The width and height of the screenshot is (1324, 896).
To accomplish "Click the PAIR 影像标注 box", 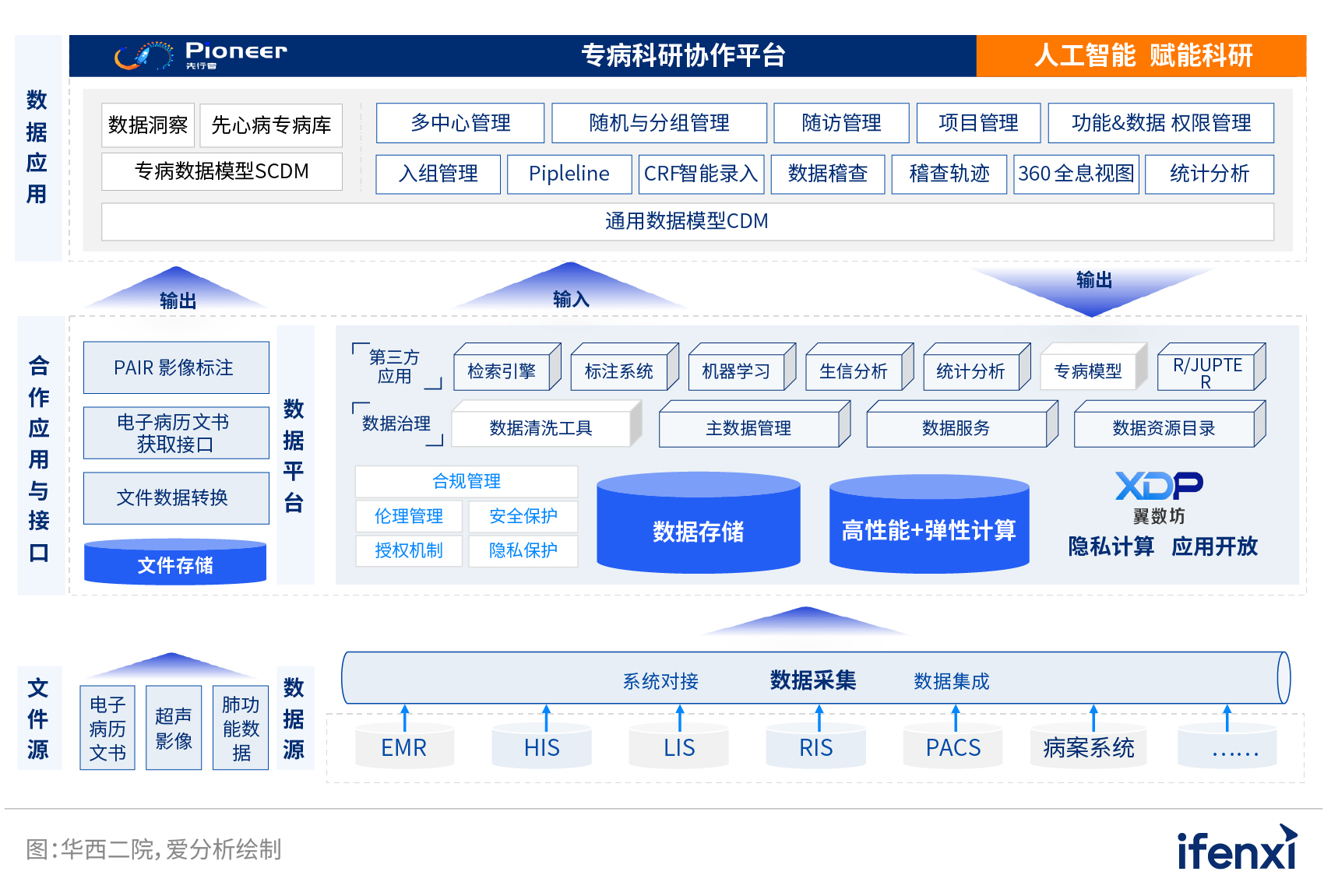I will click(175, 367).
